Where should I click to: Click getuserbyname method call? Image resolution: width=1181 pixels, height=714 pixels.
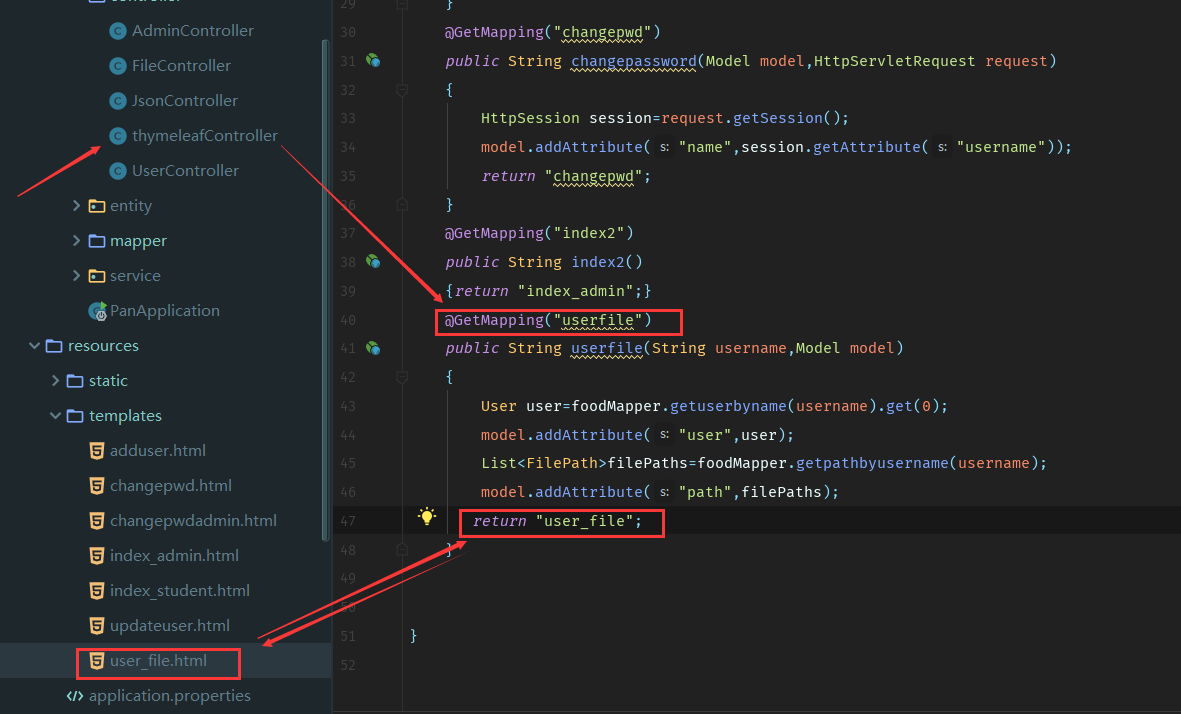click(728, 406)
